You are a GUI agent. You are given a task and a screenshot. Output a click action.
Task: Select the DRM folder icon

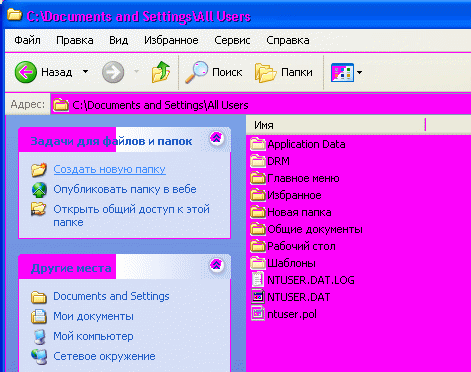click(x=258, y=161)
